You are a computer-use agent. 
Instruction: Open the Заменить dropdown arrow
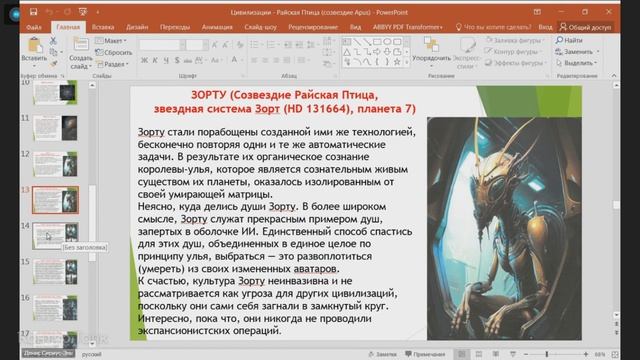pos(598,52)
